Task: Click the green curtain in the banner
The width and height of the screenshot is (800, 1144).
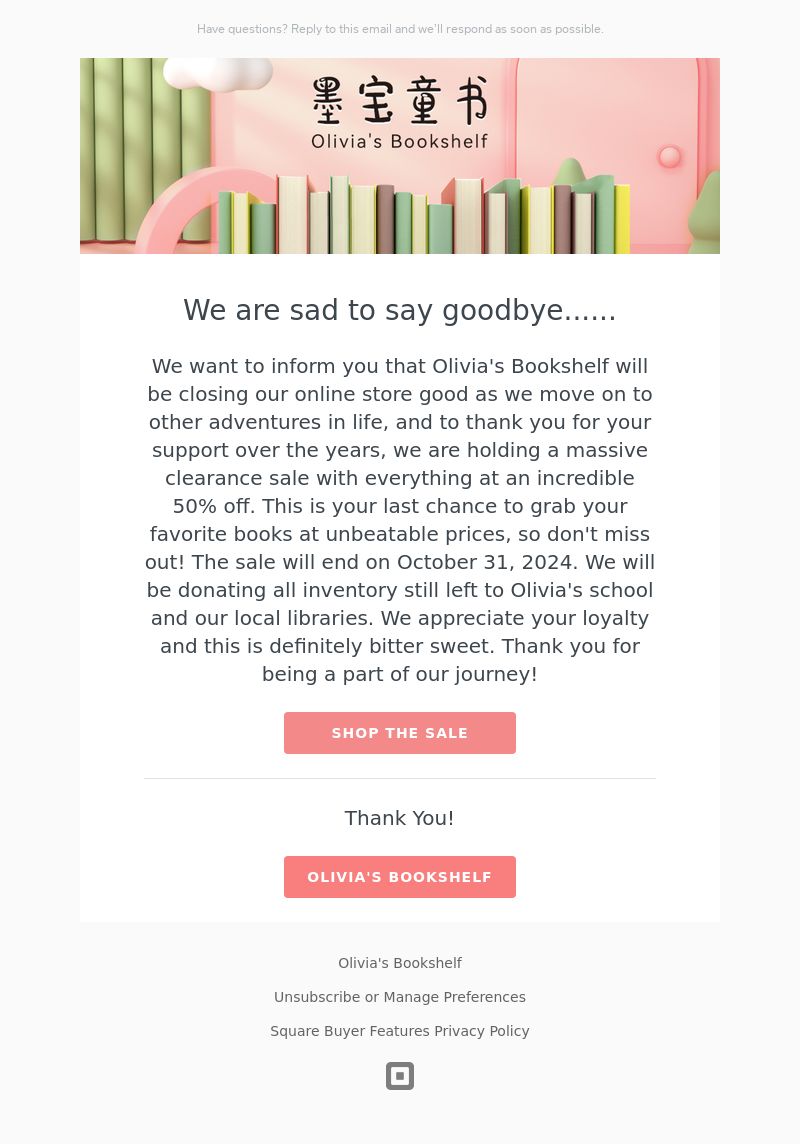Action: [x=144, y=150]
